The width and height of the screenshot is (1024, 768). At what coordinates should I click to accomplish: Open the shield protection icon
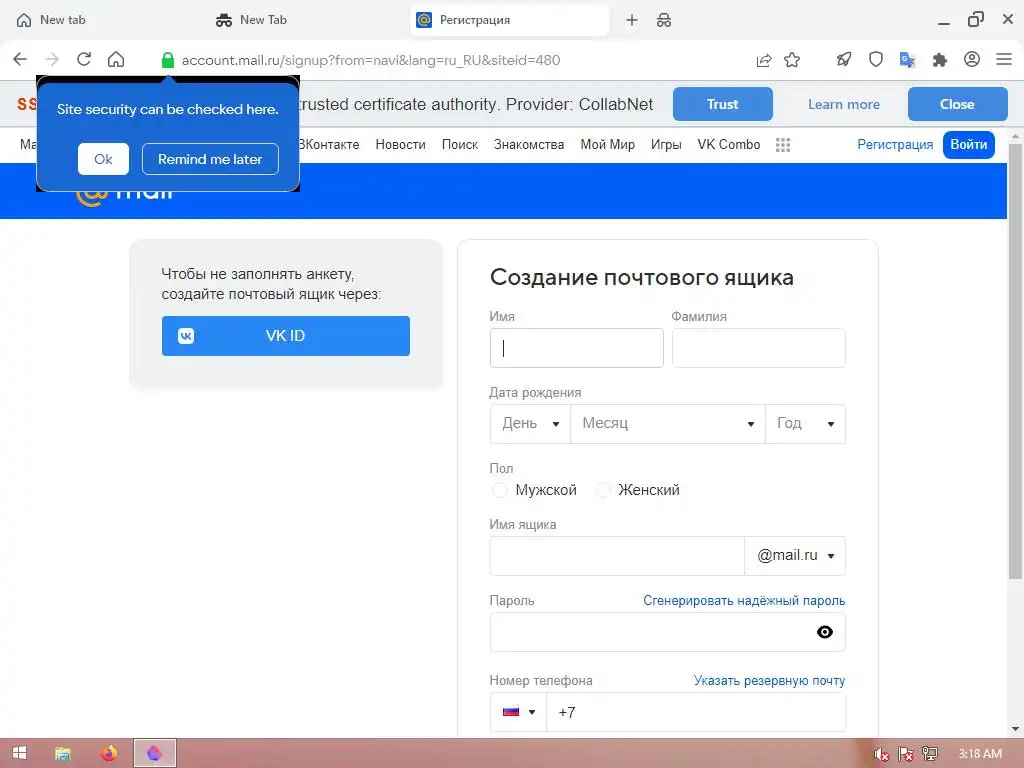pos(876,60)
